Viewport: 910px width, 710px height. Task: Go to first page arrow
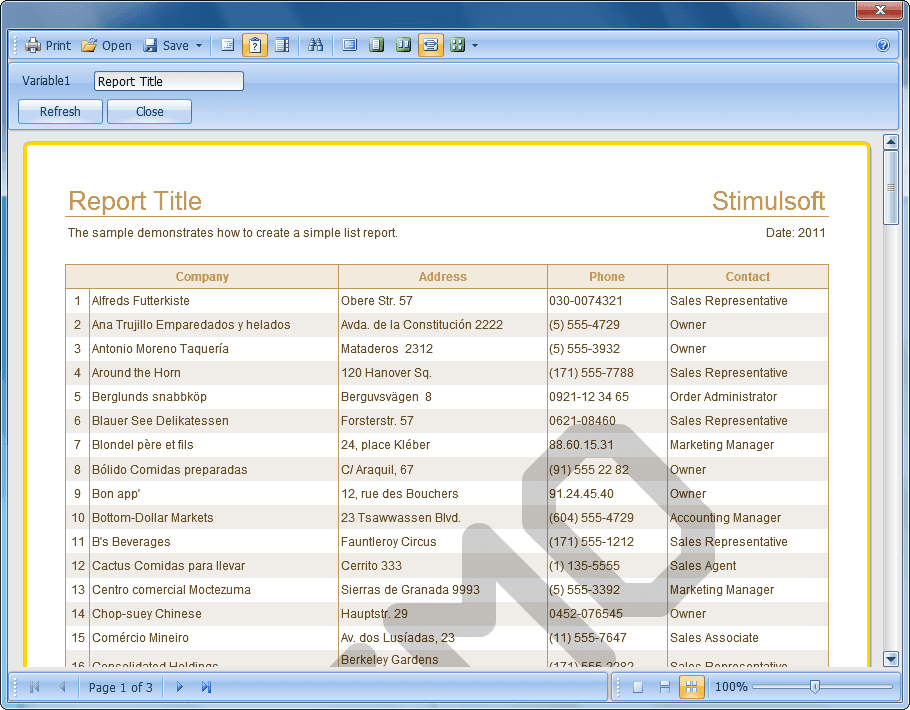point(34,687)
